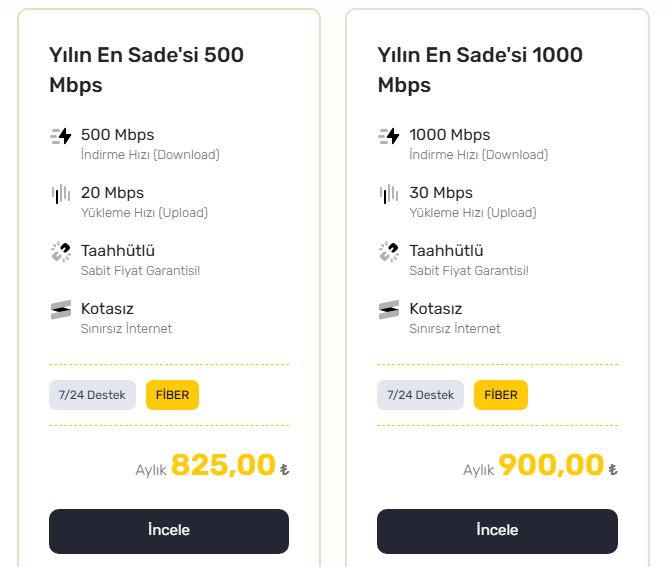Click the 900,00 monthly price

coord(551,465)
